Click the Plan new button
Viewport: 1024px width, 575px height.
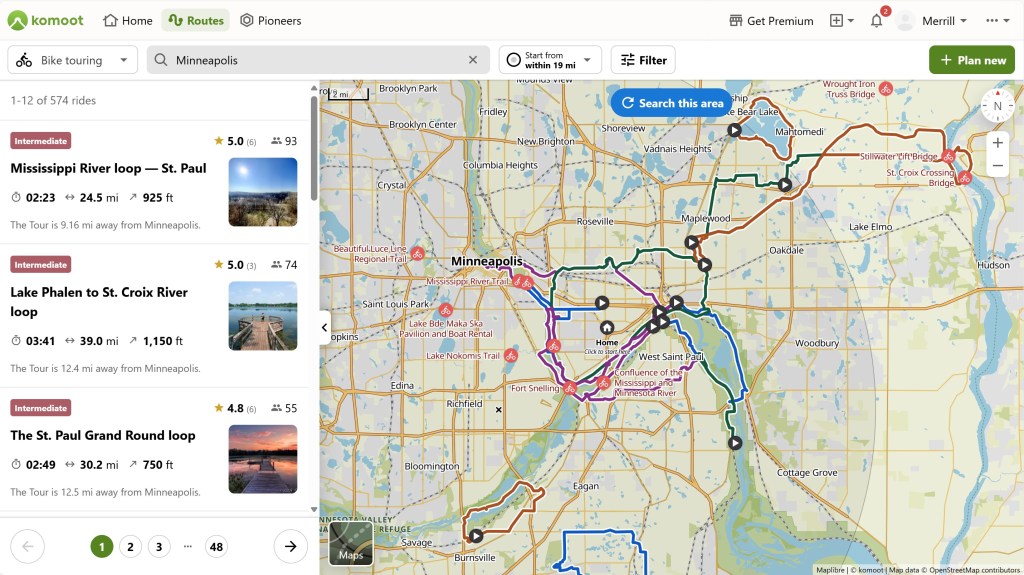pos(971,60)
